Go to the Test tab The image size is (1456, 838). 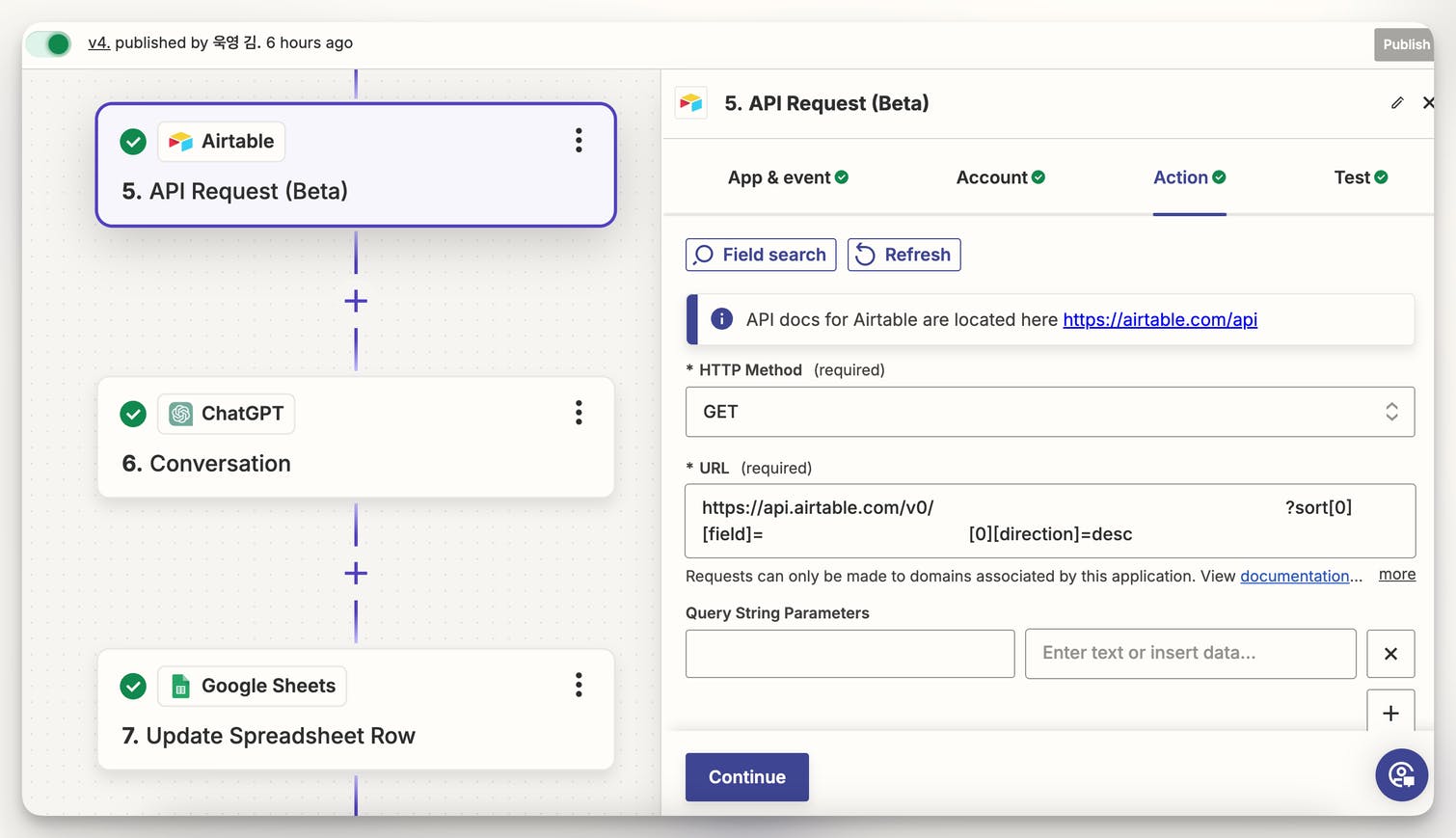click(1360, 177)
